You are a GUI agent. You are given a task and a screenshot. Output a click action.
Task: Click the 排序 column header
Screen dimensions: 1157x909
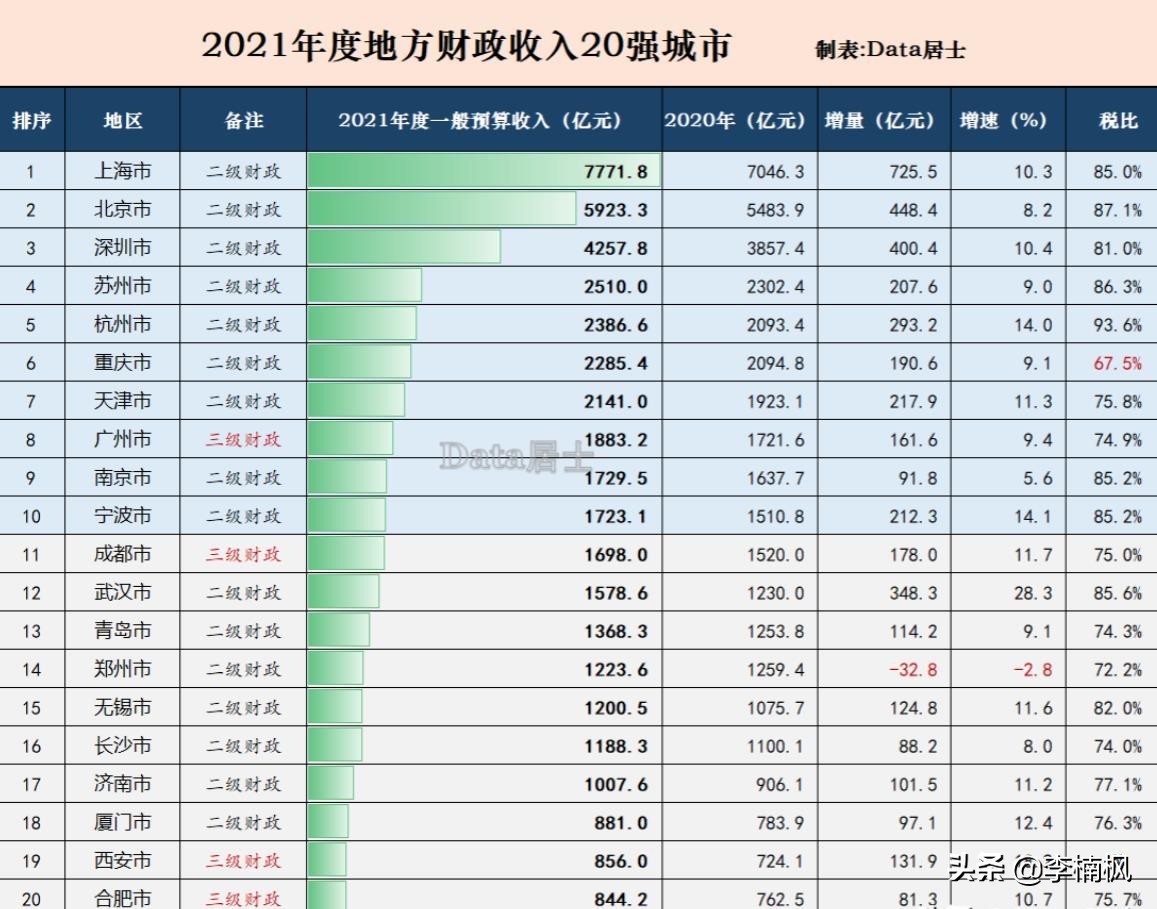[x=30, y=120]
